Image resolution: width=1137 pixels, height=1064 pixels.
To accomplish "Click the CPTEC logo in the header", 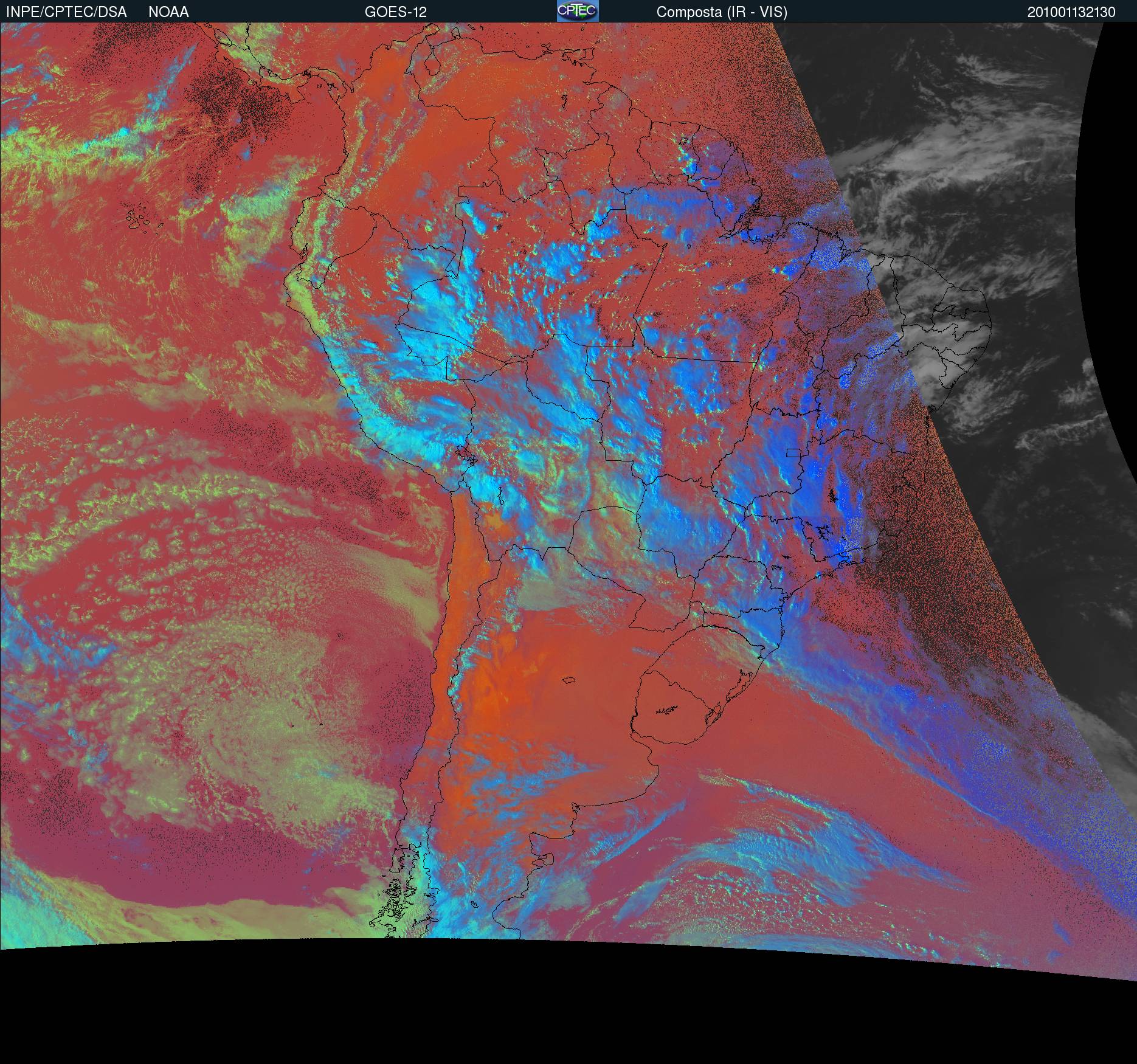I will pyautogui.click(x=578, y=11).
